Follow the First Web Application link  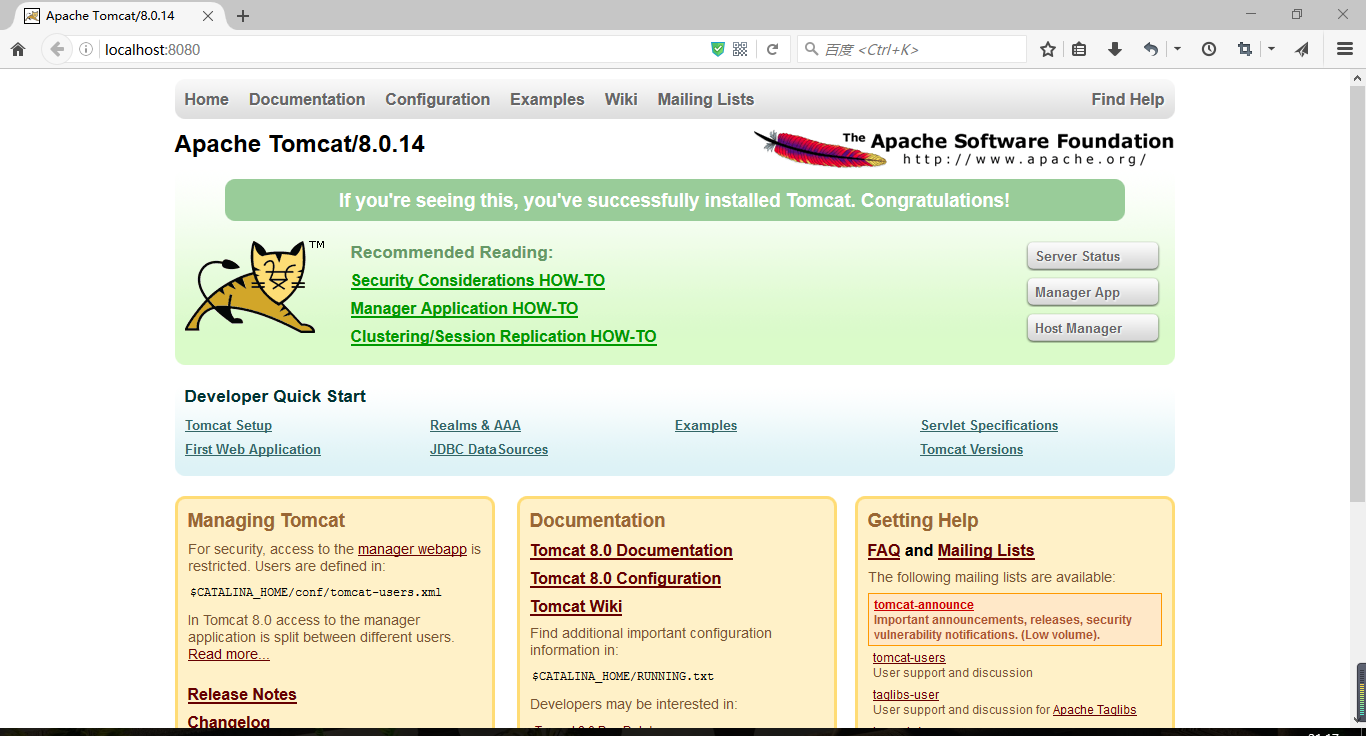pyautogui.click(x=253, y=449)
